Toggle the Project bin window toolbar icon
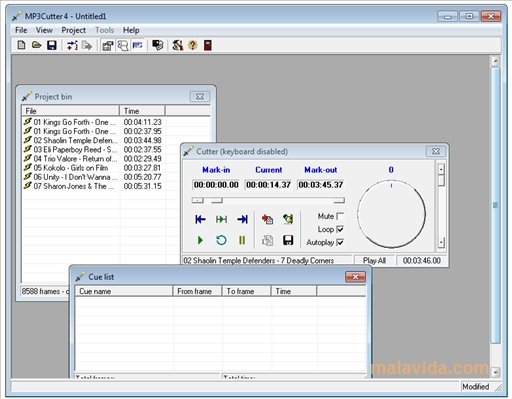Screen dimensions: 512x399 click(x=107, y=45)
